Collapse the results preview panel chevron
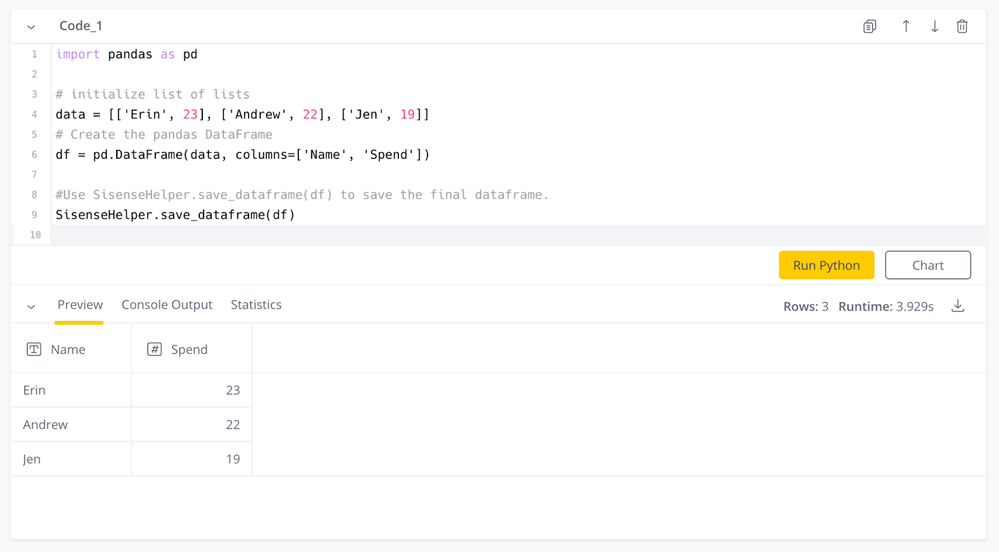This screenshot has height=552, width=999. (31, 307)
